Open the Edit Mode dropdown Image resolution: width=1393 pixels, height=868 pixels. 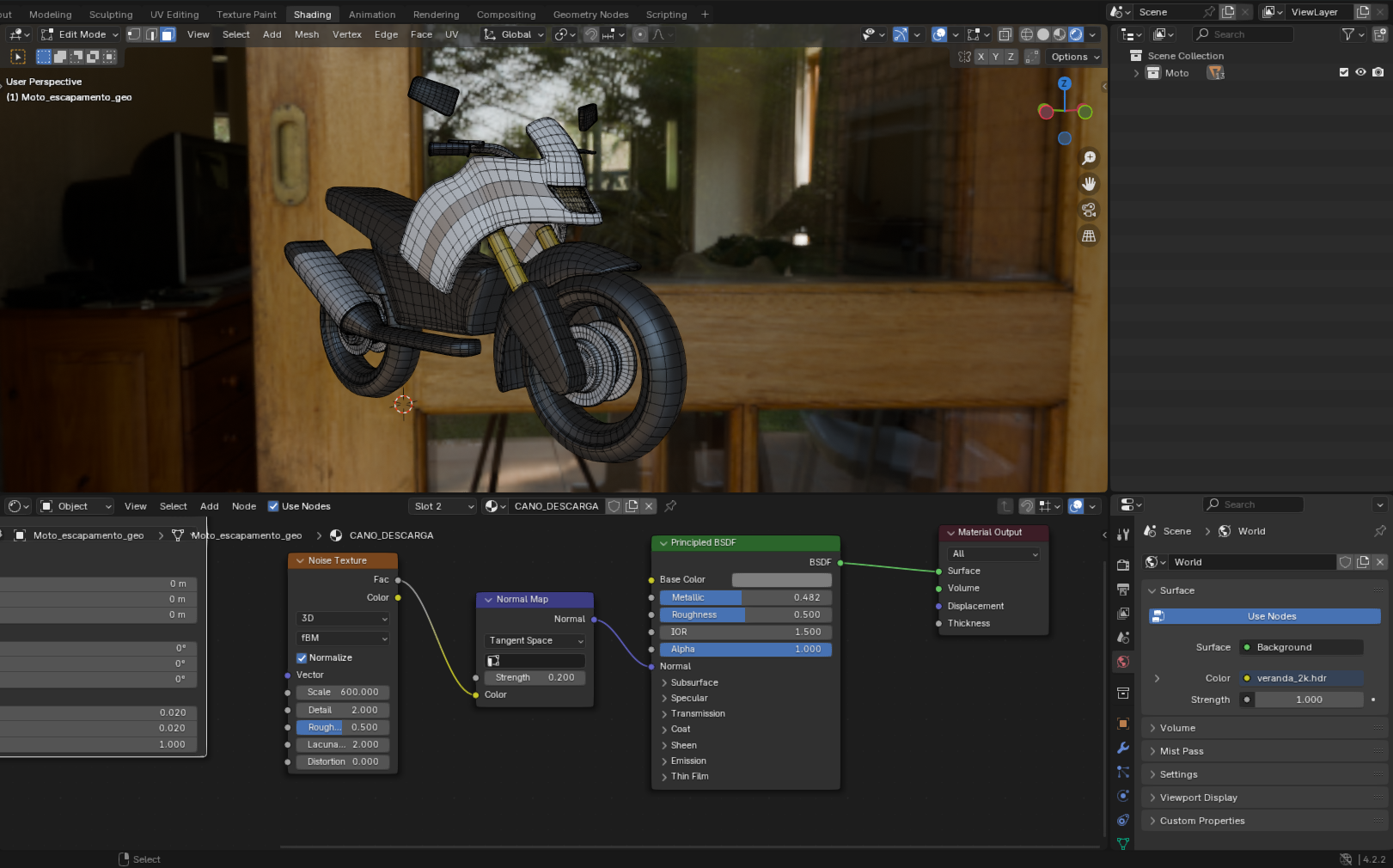point(80,34)
